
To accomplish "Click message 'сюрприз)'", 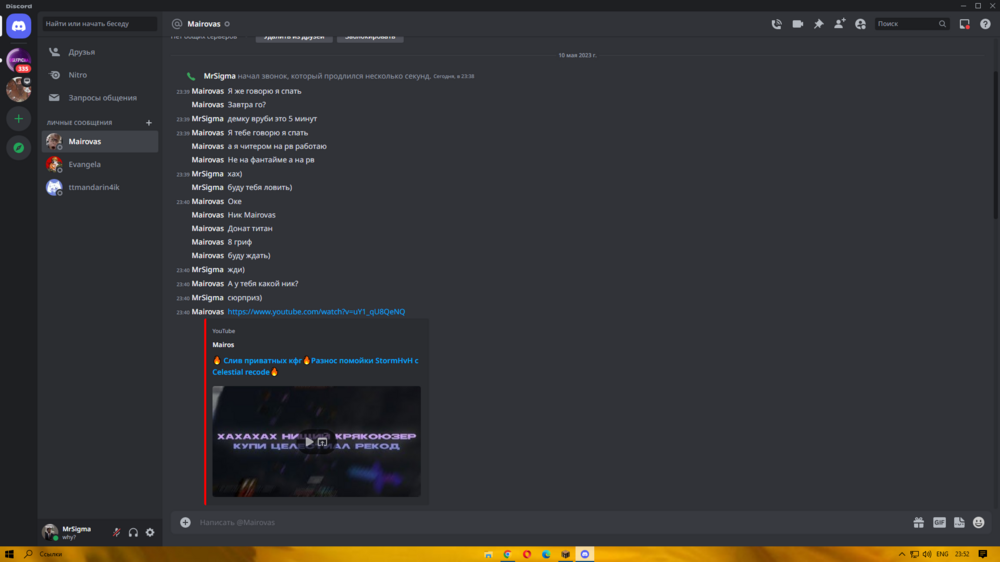I will click(x=244, y=298).
